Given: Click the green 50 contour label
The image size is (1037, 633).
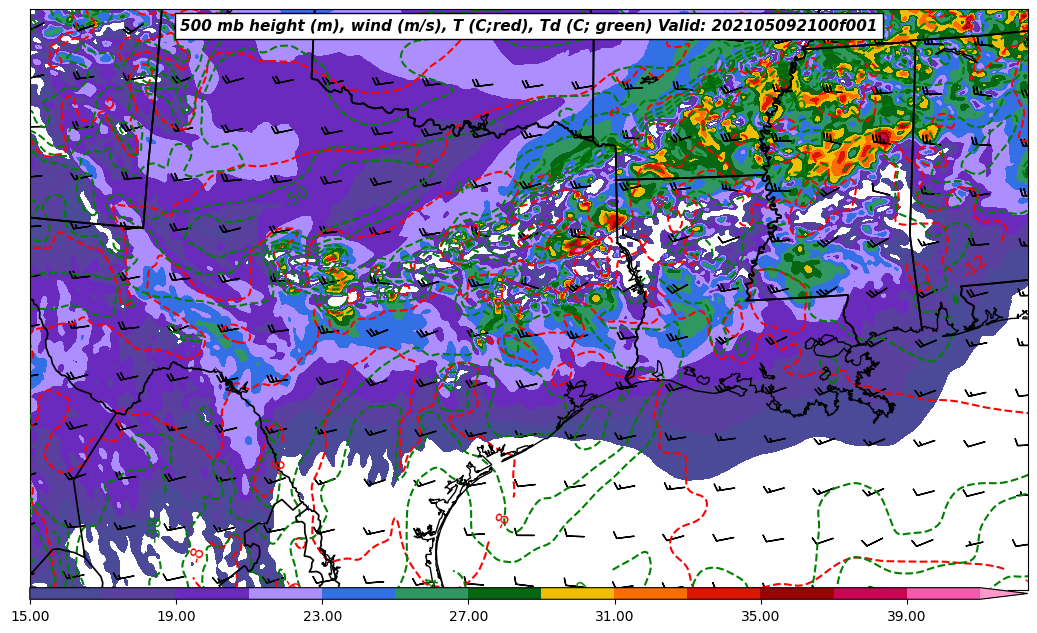Looking at the screenshot, I should click(x=298, y=194).
